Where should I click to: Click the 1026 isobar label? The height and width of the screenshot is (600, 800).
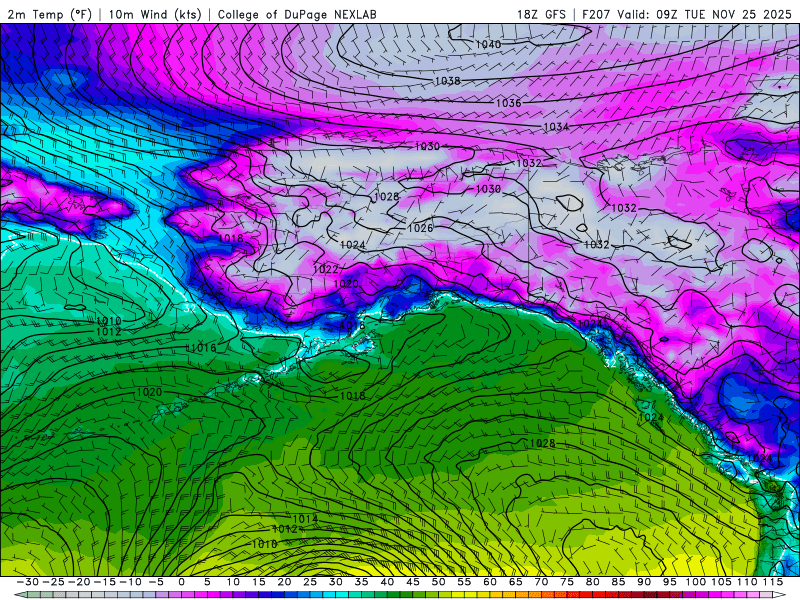tap(420, 228)
